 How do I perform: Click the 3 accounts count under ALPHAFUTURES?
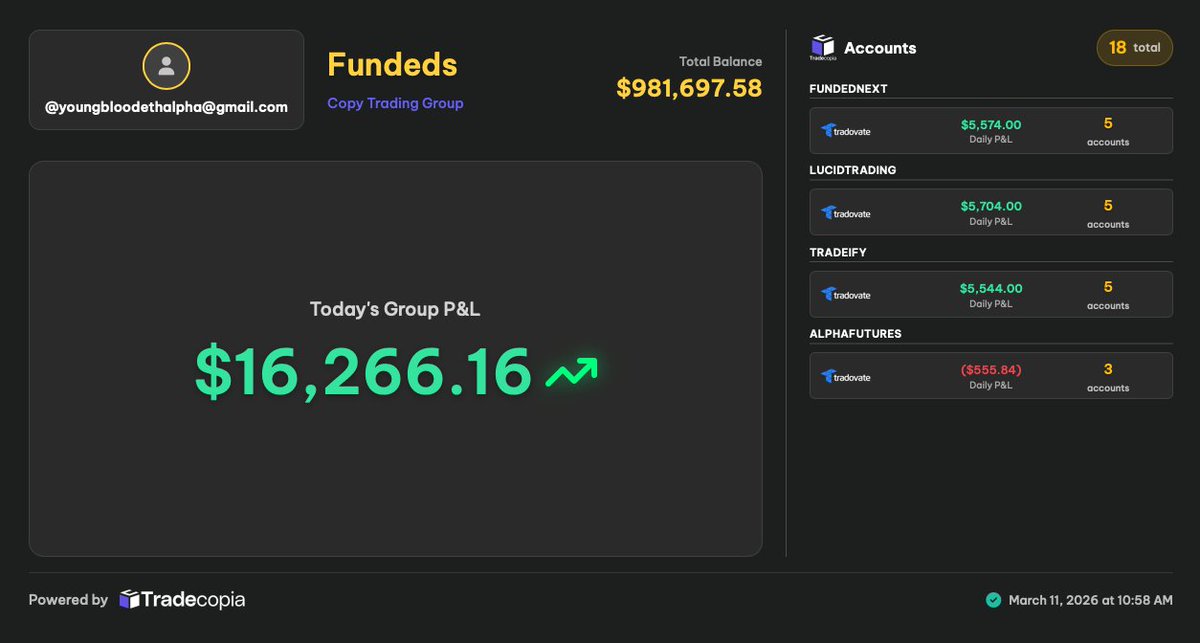pos(1108,377)
